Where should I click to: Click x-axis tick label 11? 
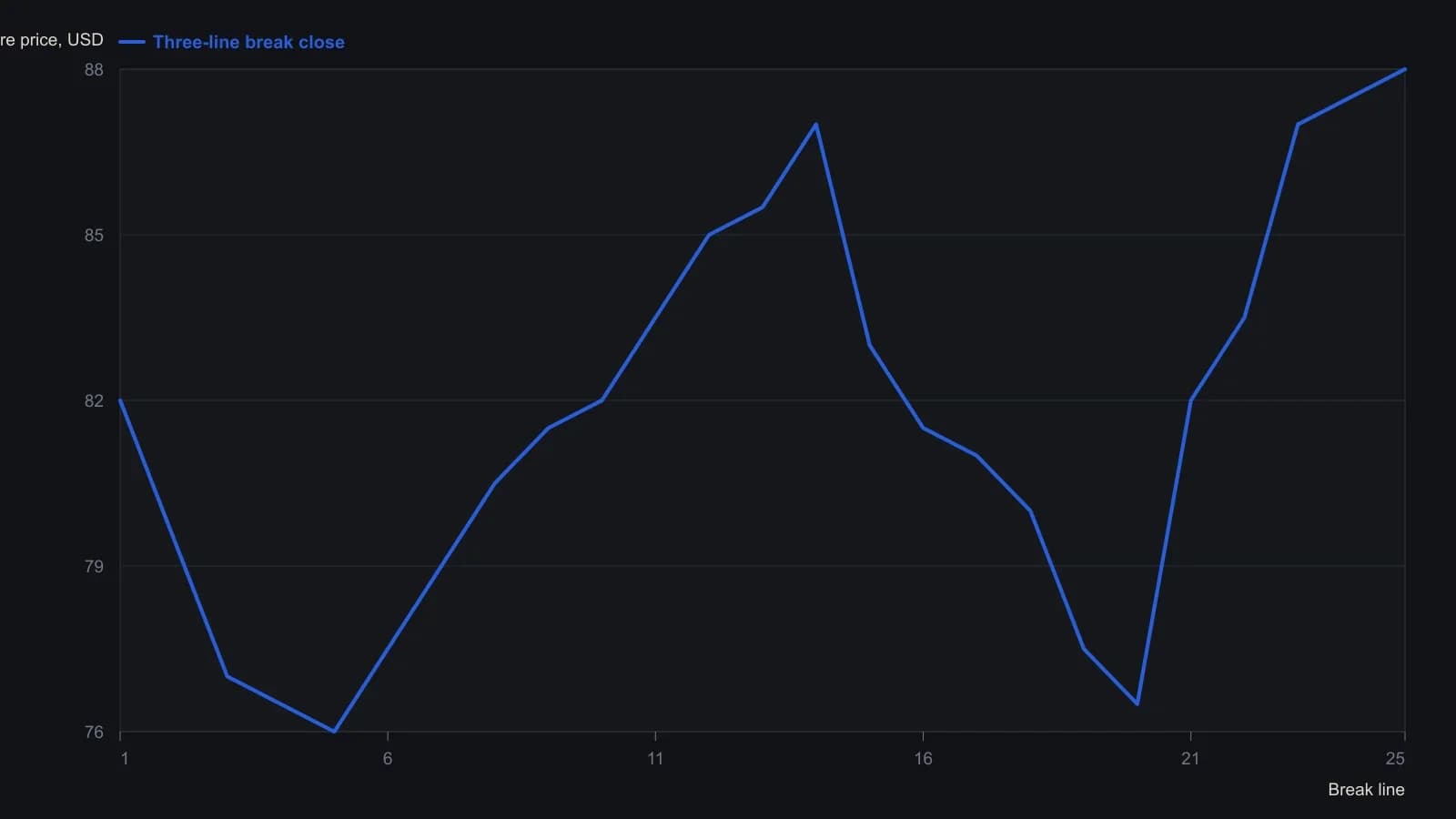(655, 759)
